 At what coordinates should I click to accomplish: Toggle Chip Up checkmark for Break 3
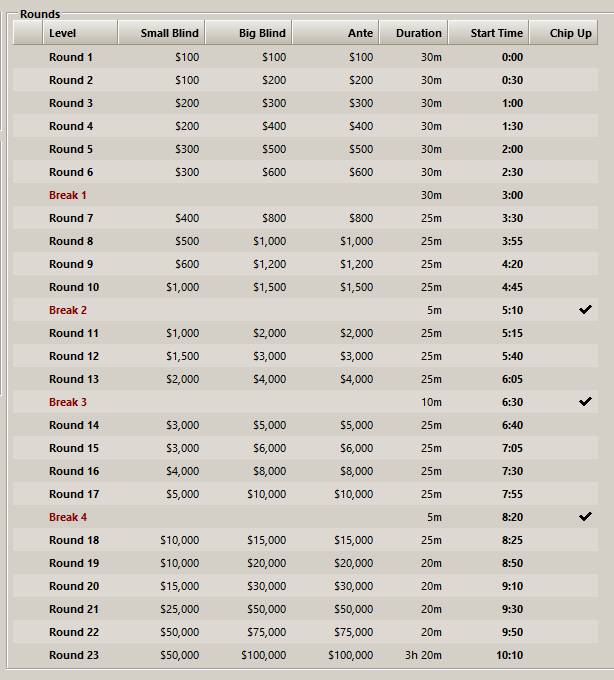click(x=585, y=402)
